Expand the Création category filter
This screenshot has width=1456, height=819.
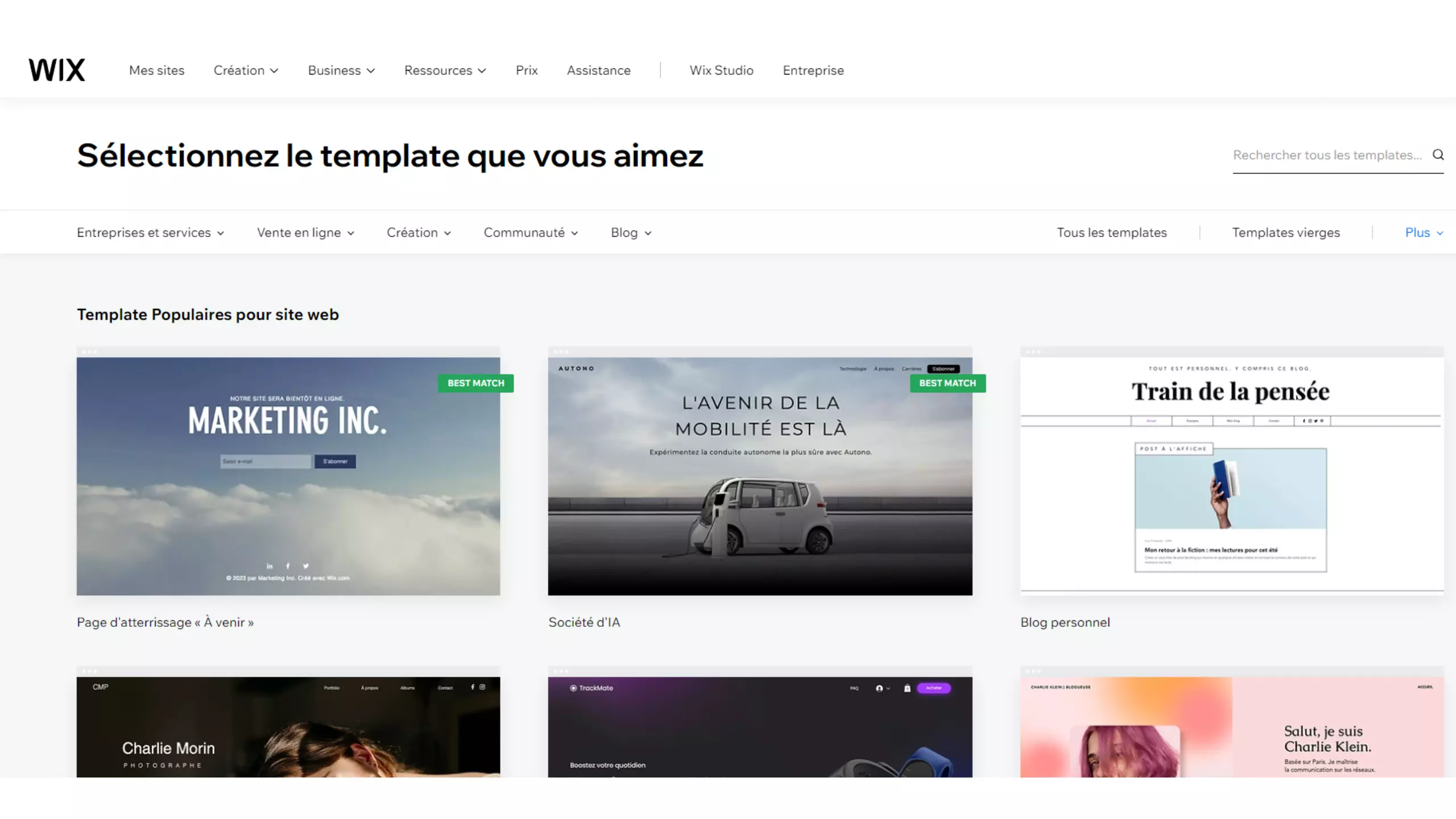[x=419, y=233]
